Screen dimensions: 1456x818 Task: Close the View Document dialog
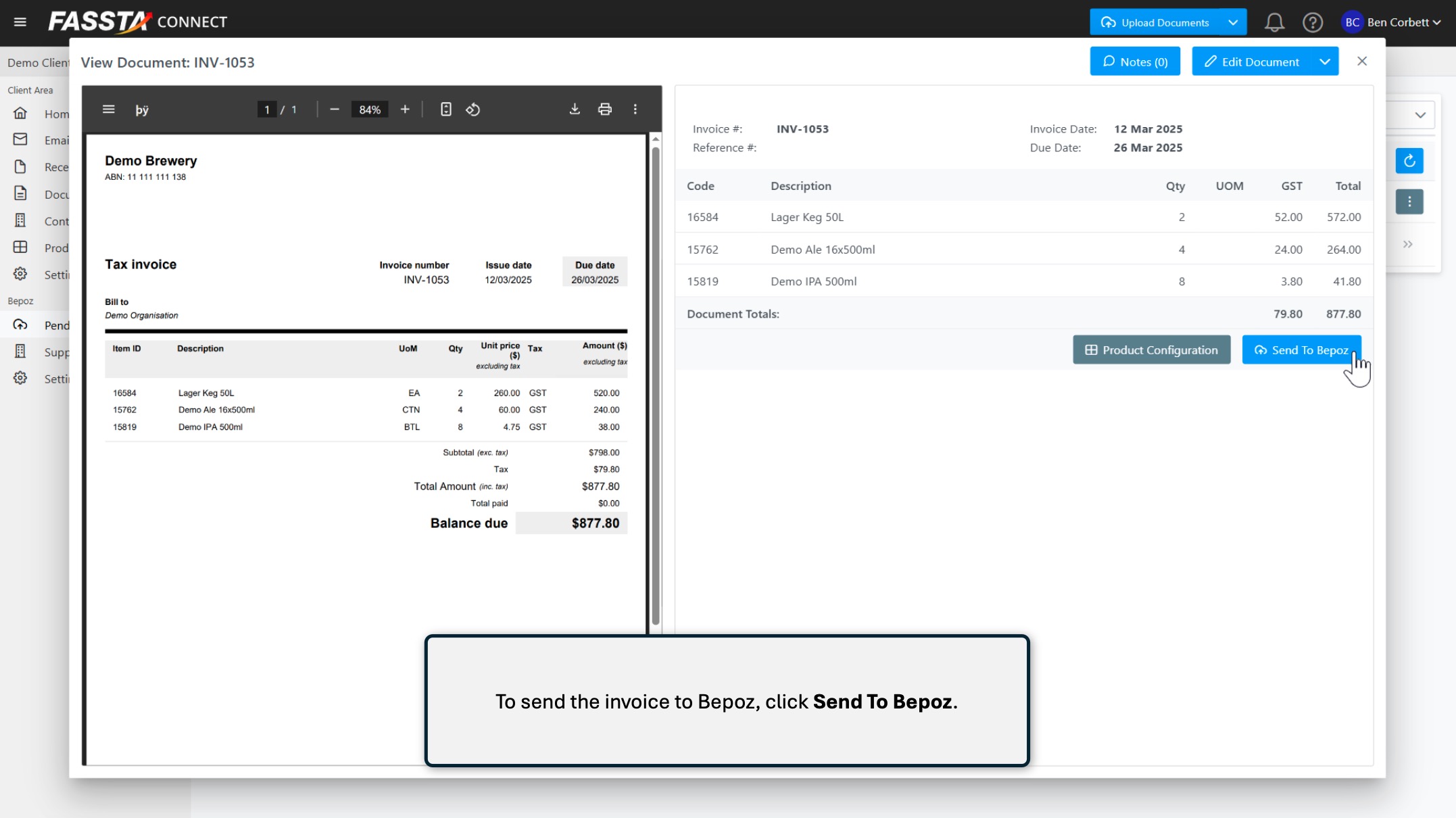1362,62
